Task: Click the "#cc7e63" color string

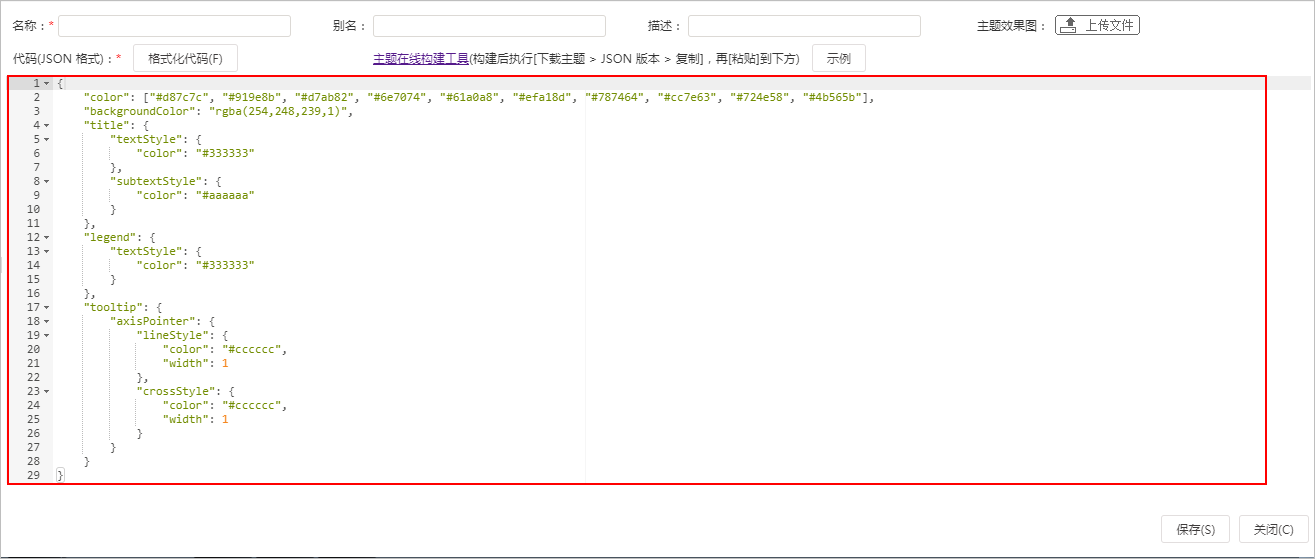Action: pos(688,97)
